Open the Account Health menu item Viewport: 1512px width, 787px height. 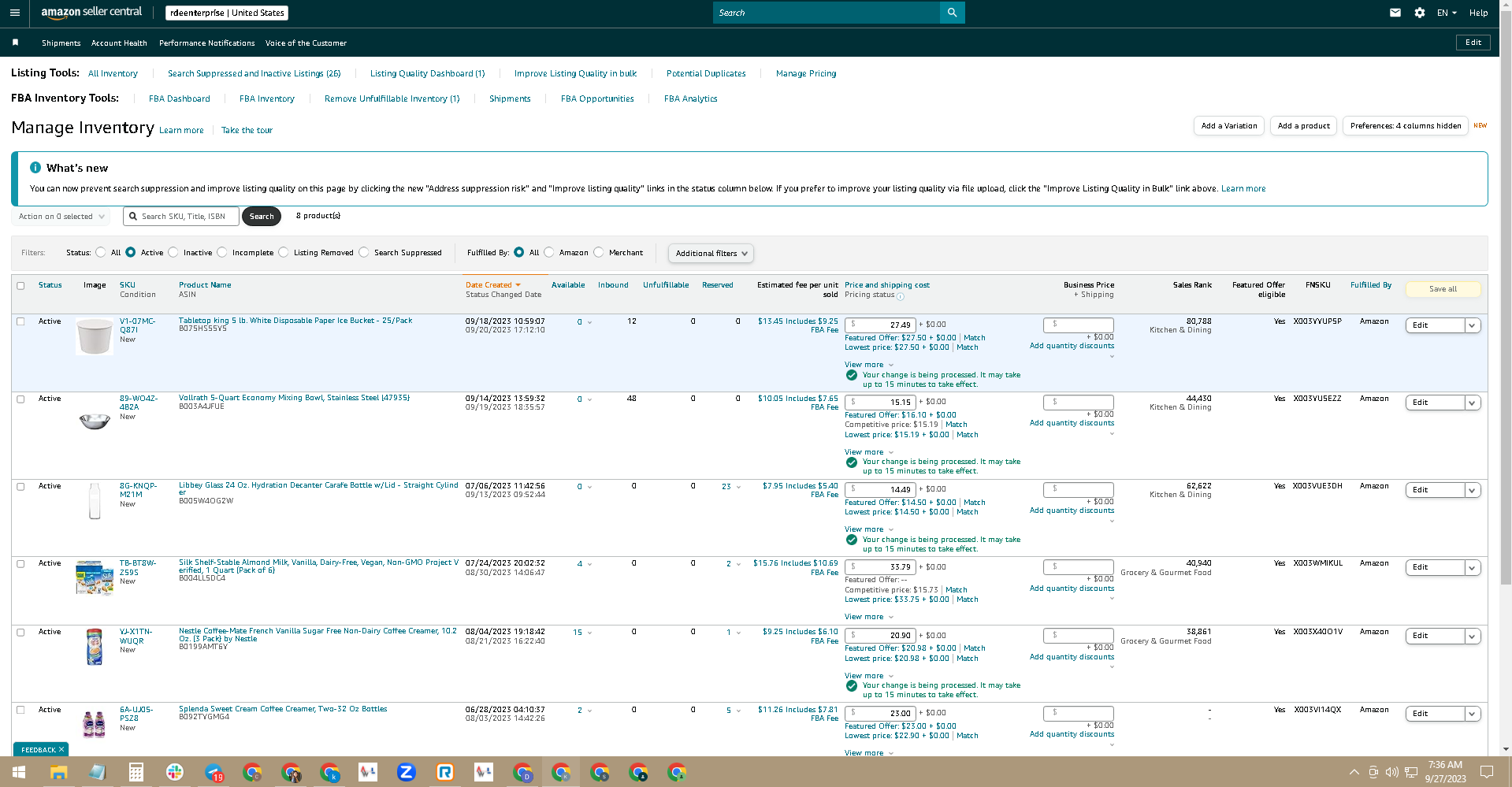119,43
